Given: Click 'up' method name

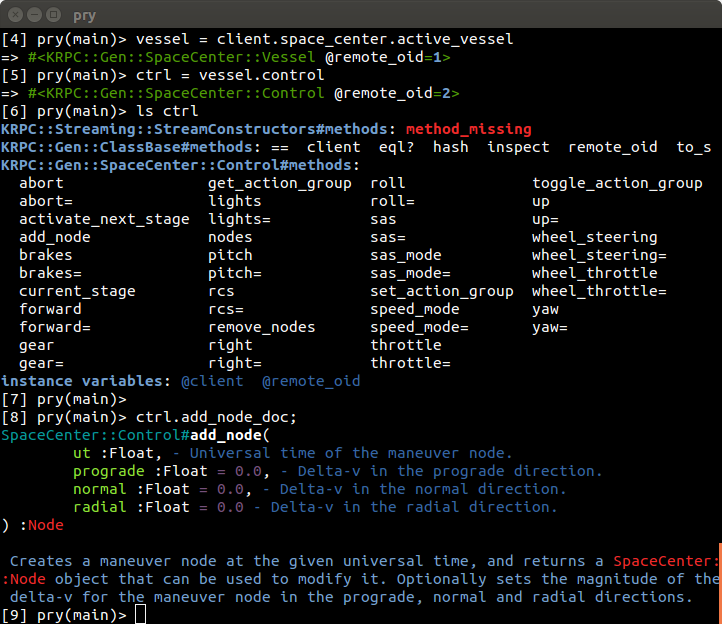Looking at the screenshot, I should [541, 202].
